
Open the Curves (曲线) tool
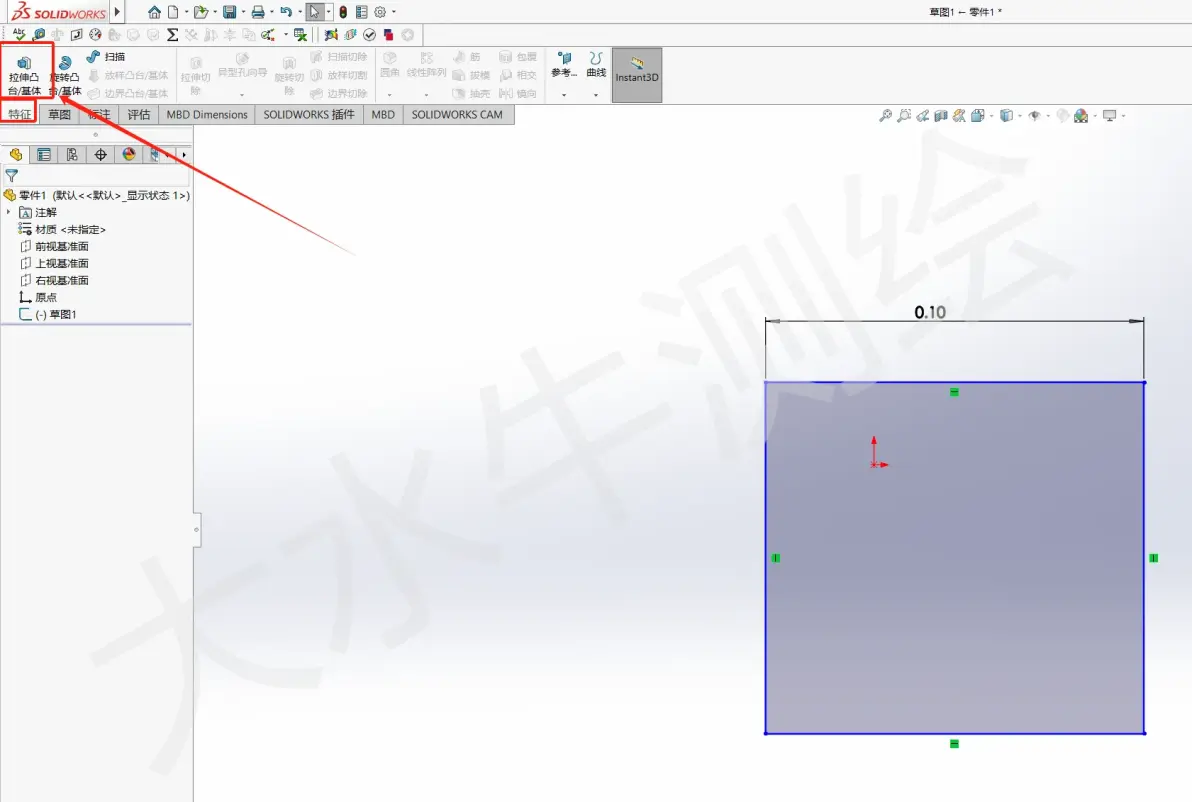tap(596, 65)
